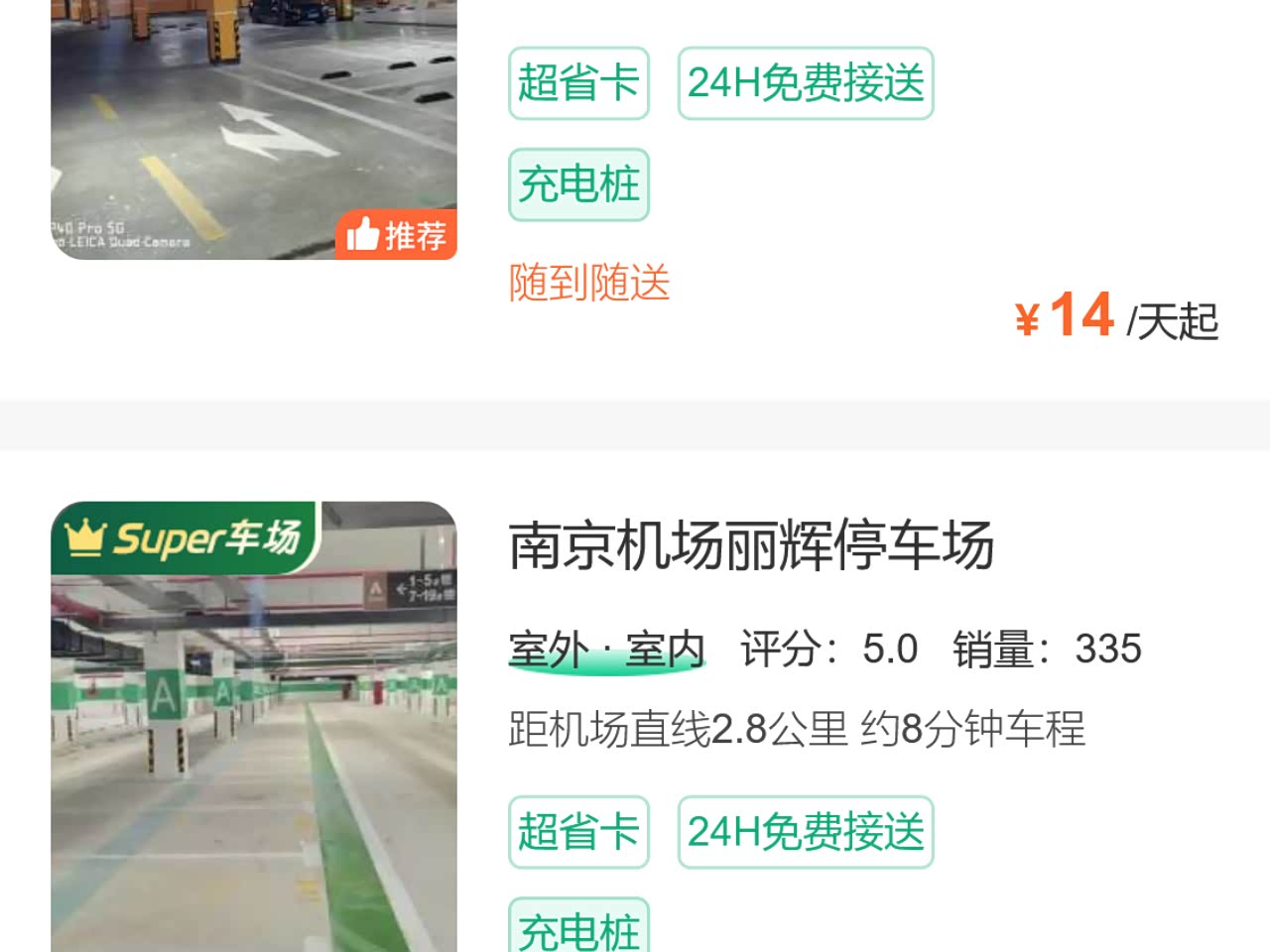Click 充电桩 tag under 丽辉停车场
Image resolution: width=1270 pixels, height=952 pixels.
pyautogui.click(x=578, y=925)
